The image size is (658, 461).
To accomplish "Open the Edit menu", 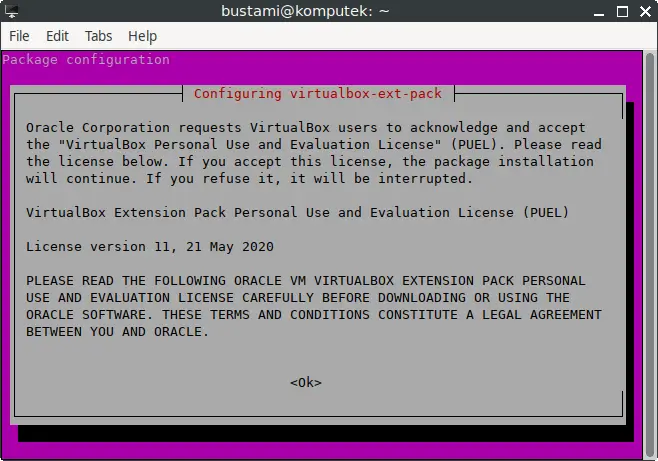I will (57, 36).
